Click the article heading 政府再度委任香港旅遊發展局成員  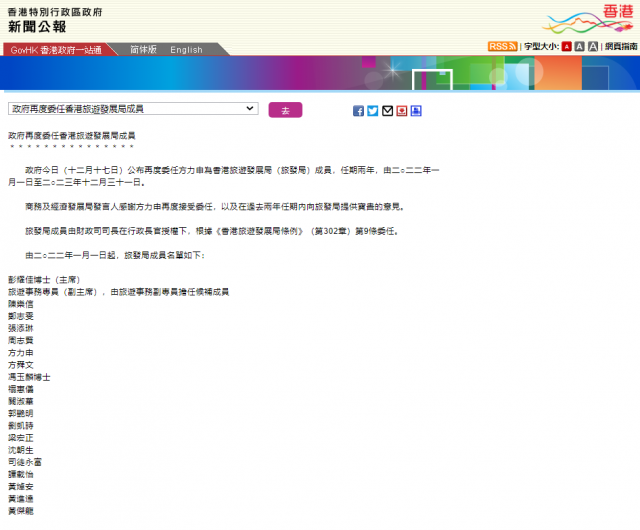(71, 134)
